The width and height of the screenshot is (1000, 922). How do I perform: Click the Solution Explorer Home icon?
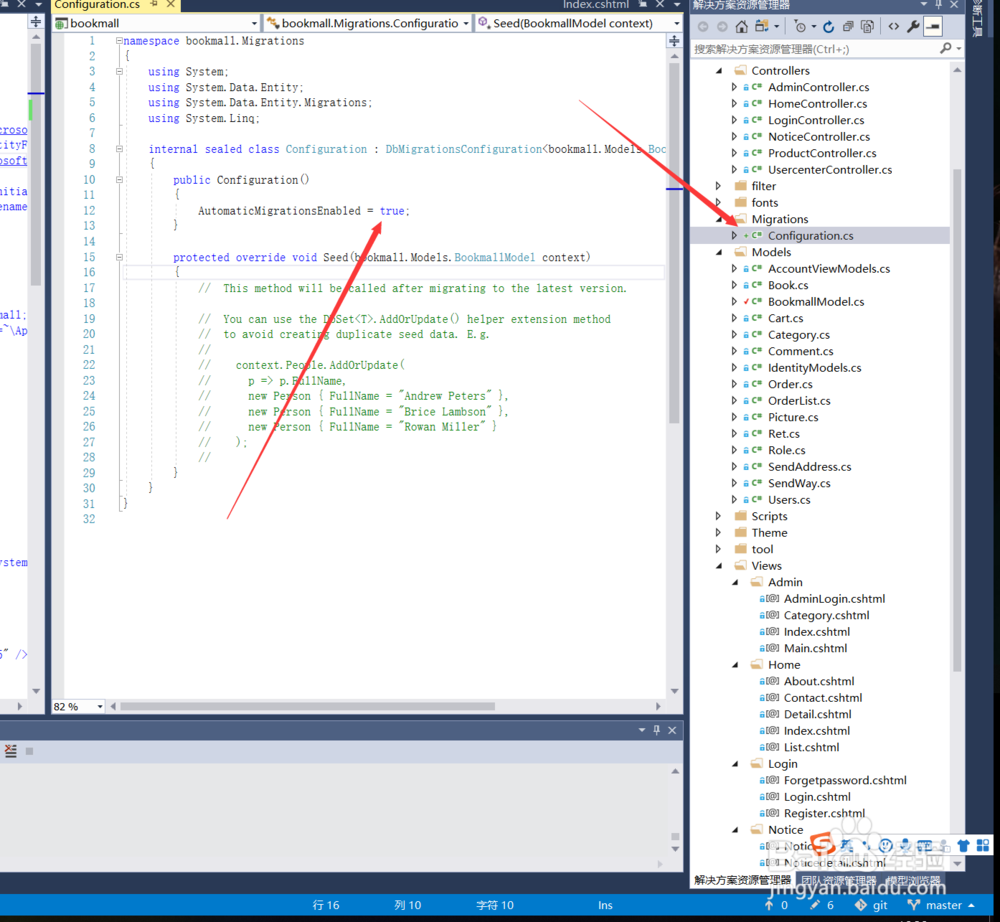(741, 26)
